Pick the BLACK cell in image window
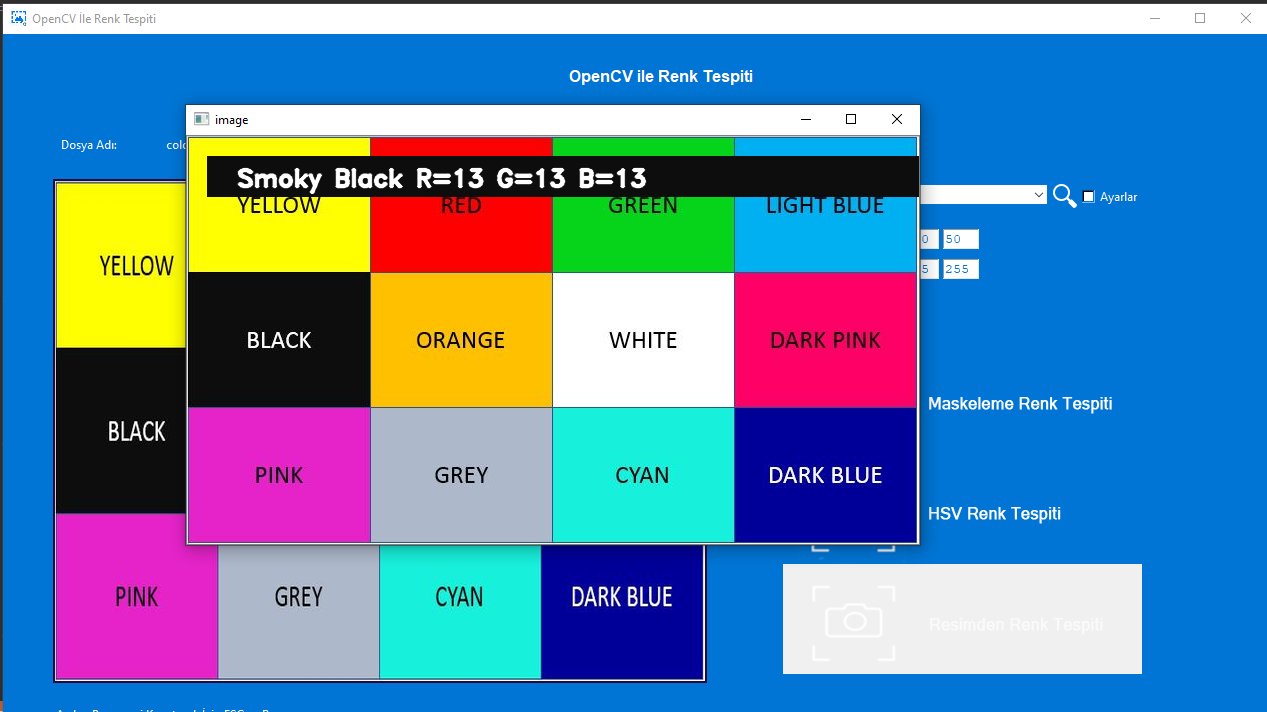Screen dimensions: 1267x712 279,340
